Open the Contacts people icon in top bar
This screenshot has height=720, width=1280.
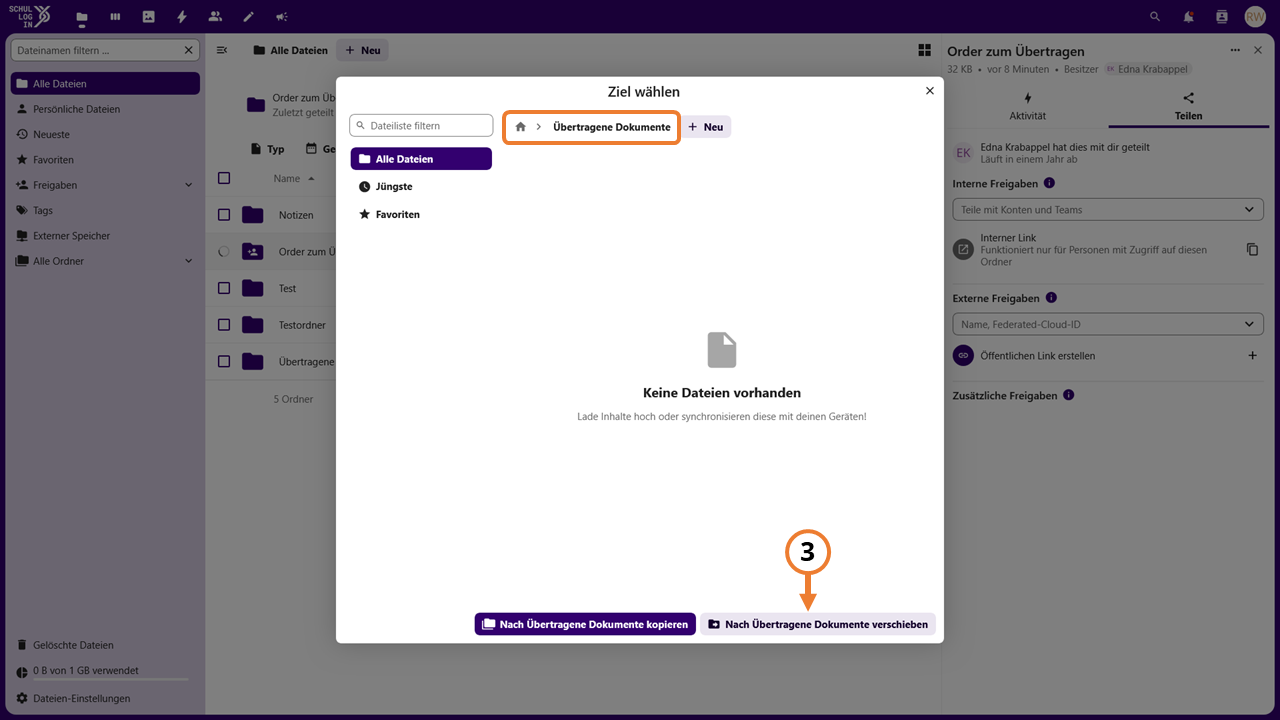215,17
